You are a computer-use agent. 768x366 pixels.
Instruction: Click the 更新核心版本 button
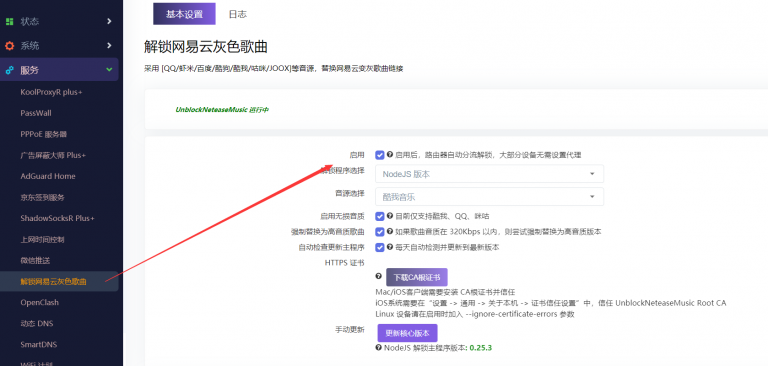(408, 333)
